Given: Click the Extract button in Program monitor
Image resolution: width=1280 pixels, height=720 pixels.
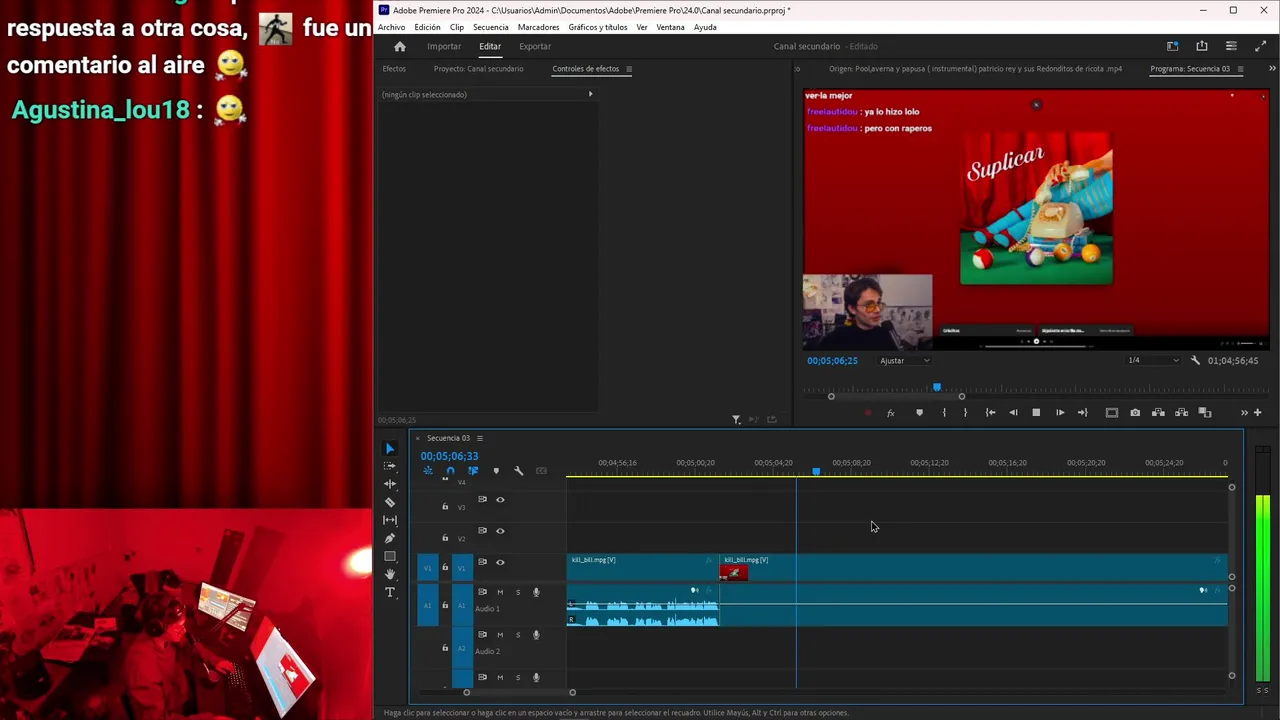Looking at the screenshot, I should pos(1181,413).
